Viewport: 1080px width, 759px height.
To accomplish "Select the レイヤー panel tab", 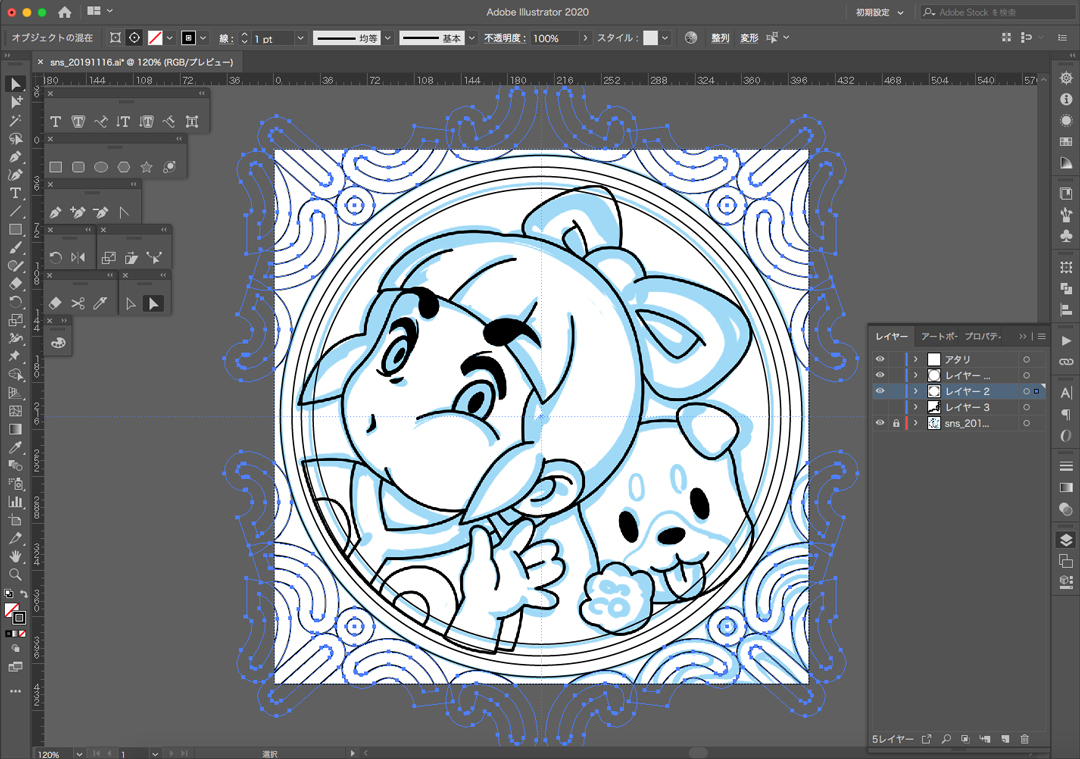I will pyautogui.click(x=891, y=336).
